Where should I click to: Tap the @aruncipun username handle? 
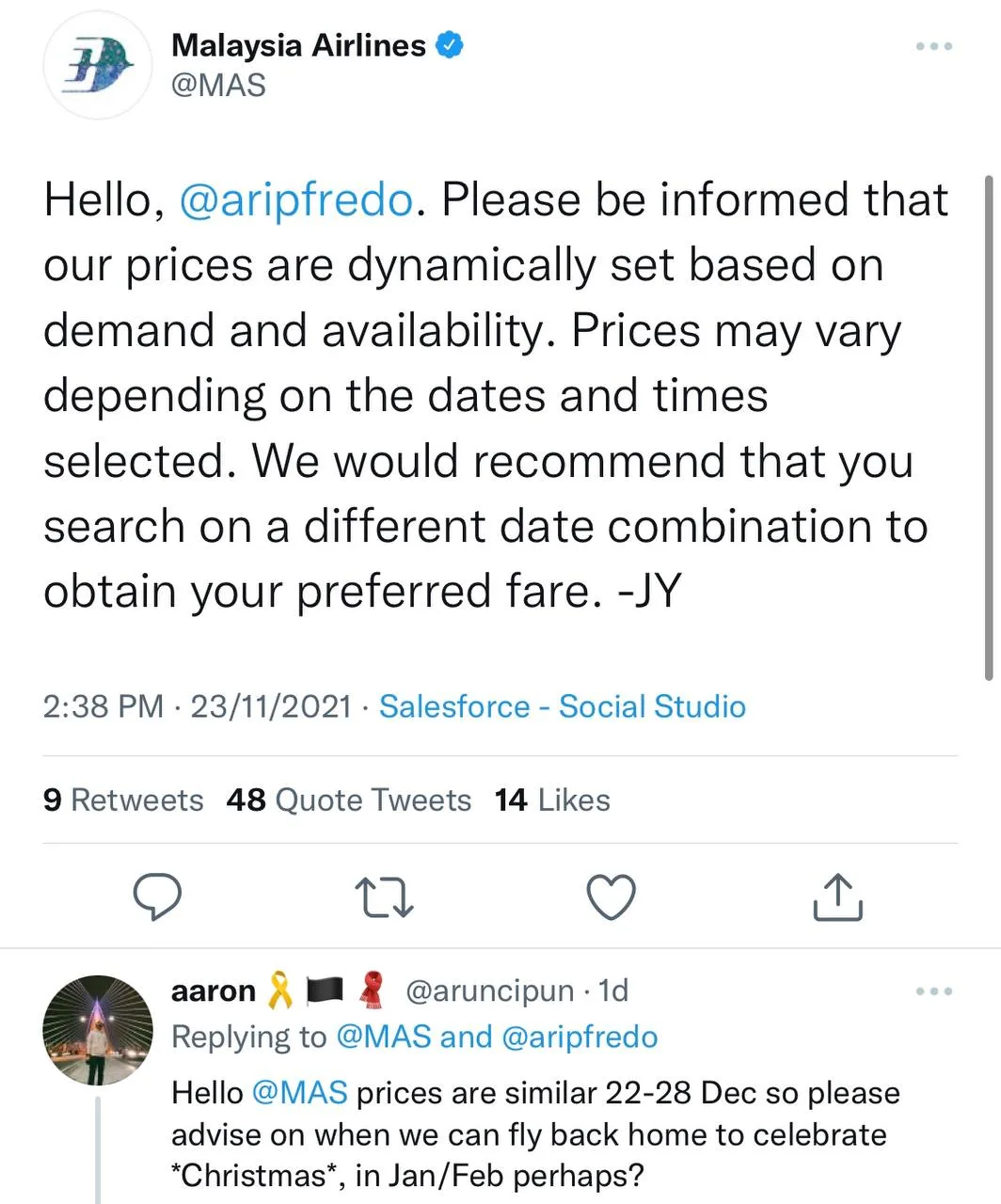click(489, 990)
